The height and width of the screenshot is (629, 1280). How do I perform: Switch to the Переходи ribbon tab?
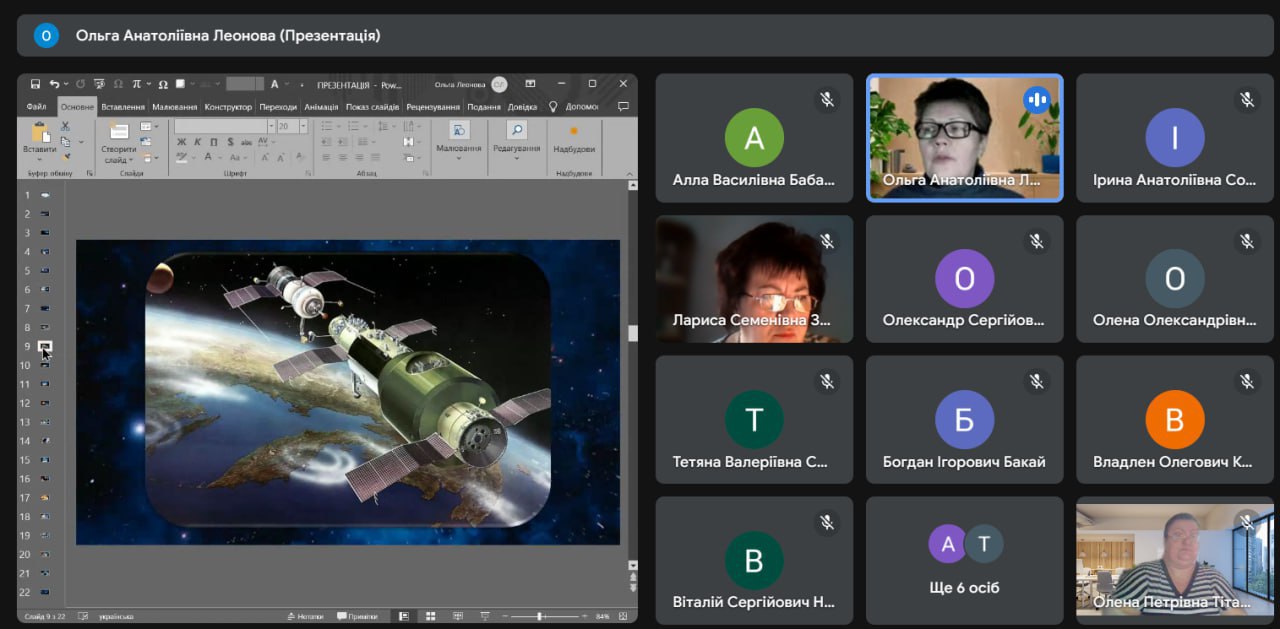(278, 107)
